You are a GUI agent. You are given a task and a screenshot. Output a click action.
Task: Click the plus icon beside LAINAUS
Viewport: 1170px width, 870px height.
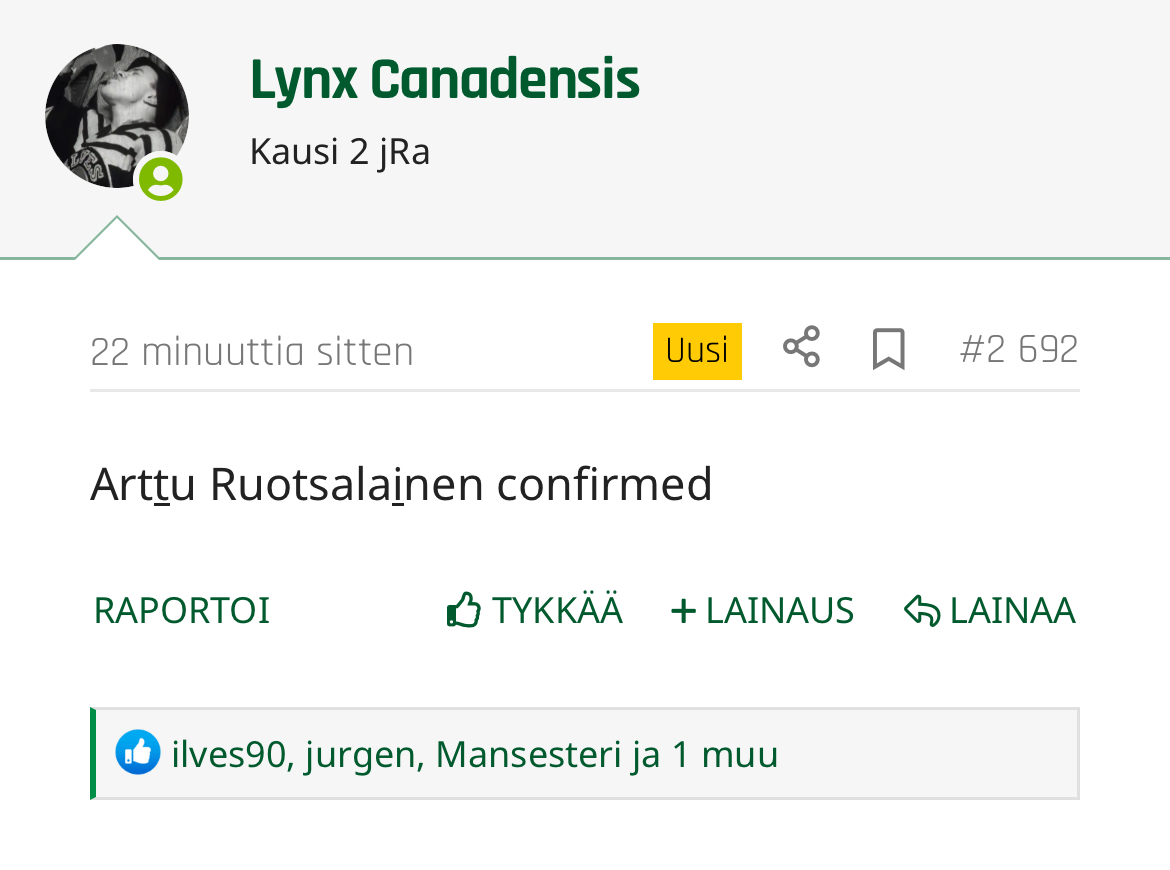point(683,611)
